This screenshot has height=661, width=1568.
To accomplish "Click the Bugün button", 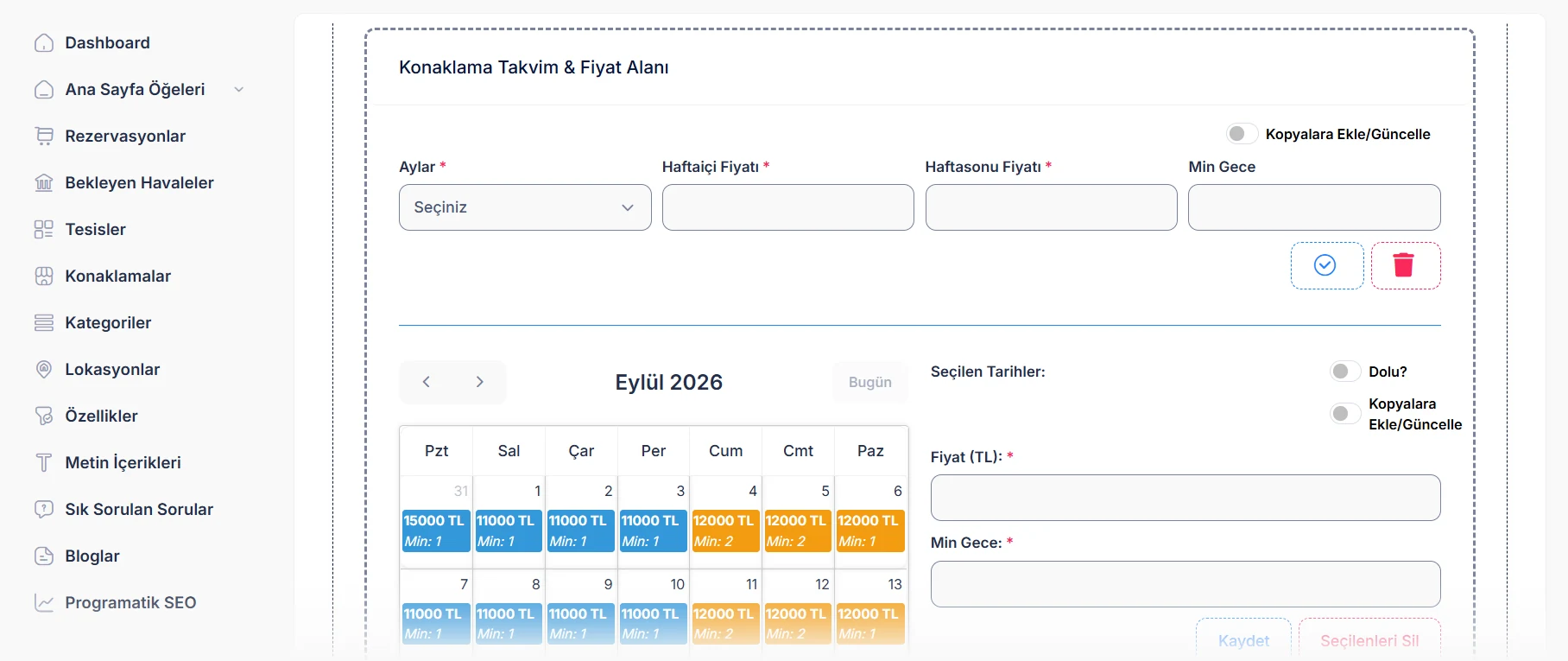I will tap(870, 382).
